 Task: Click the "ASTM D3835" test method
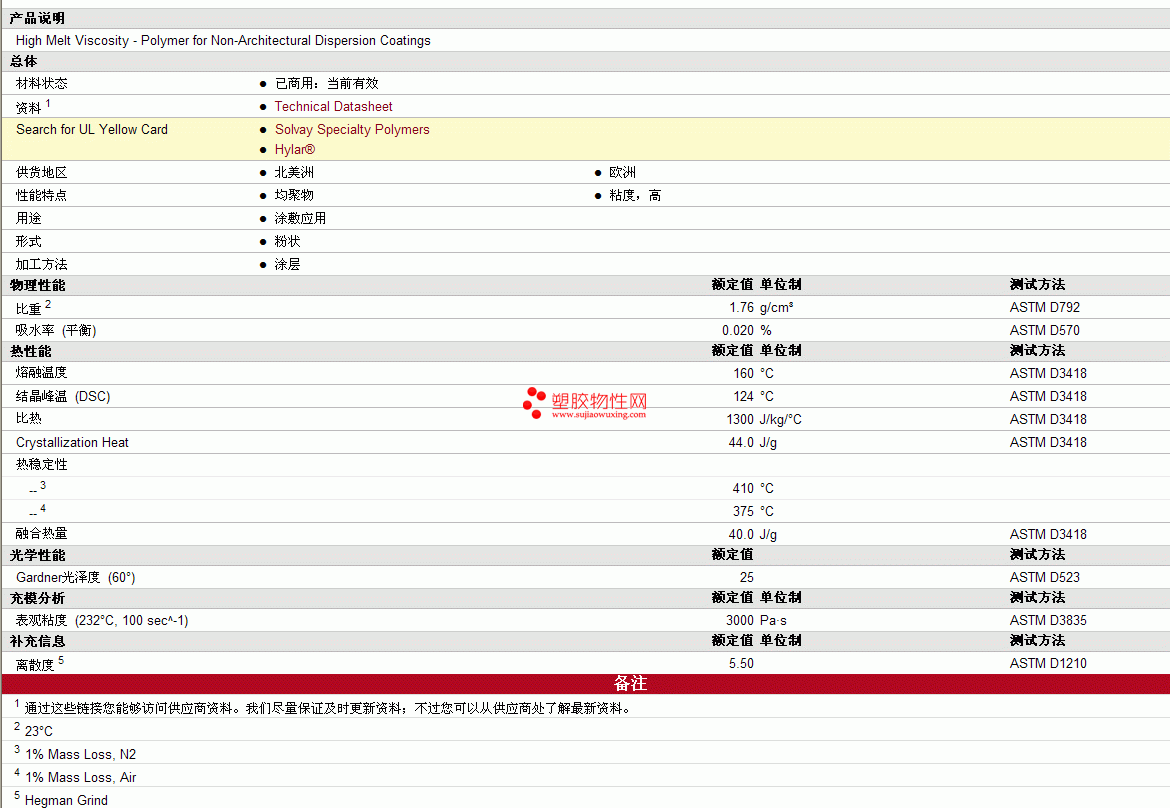point(1048,621)
